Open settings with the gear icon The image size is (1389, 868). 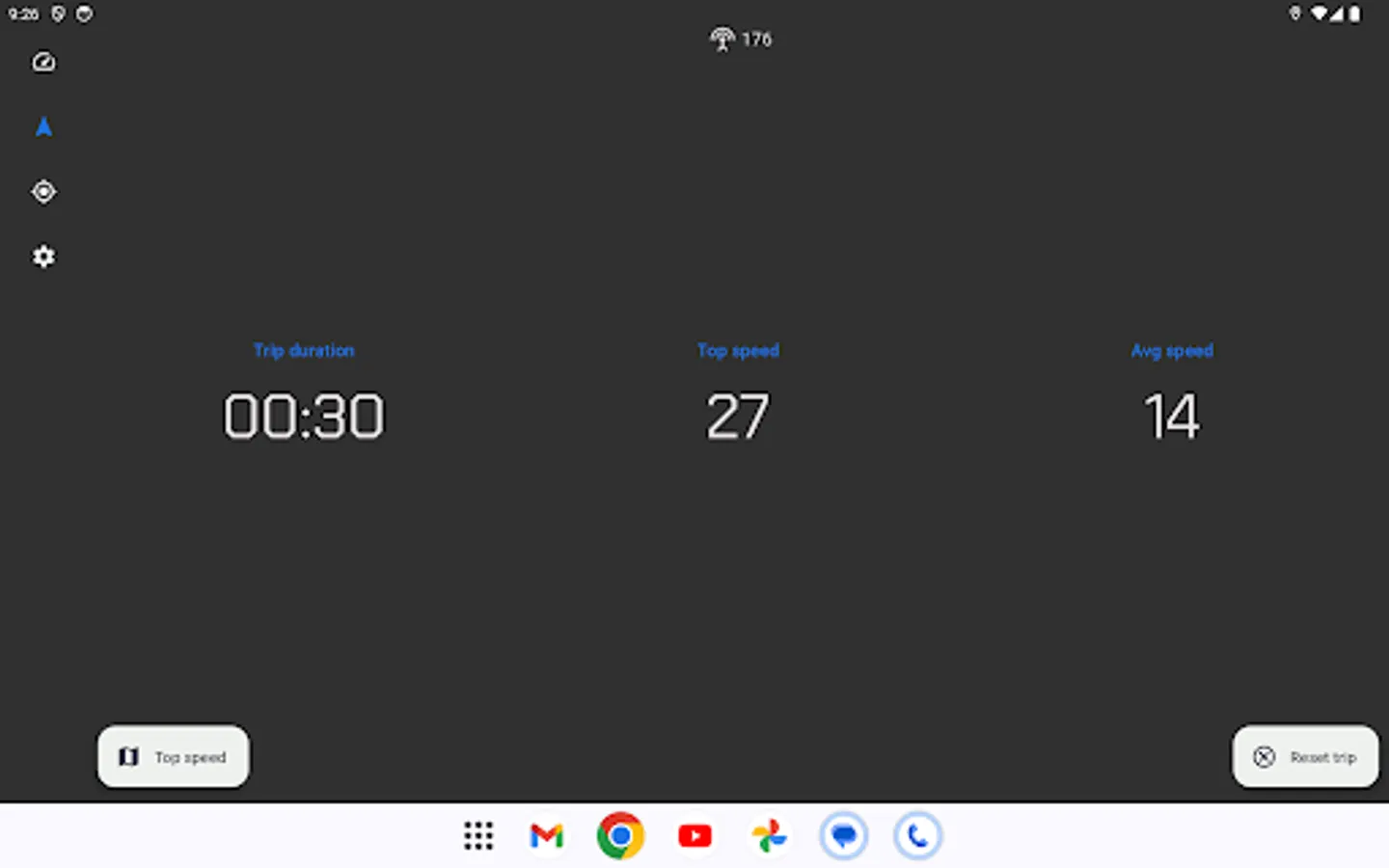[43, 256]
